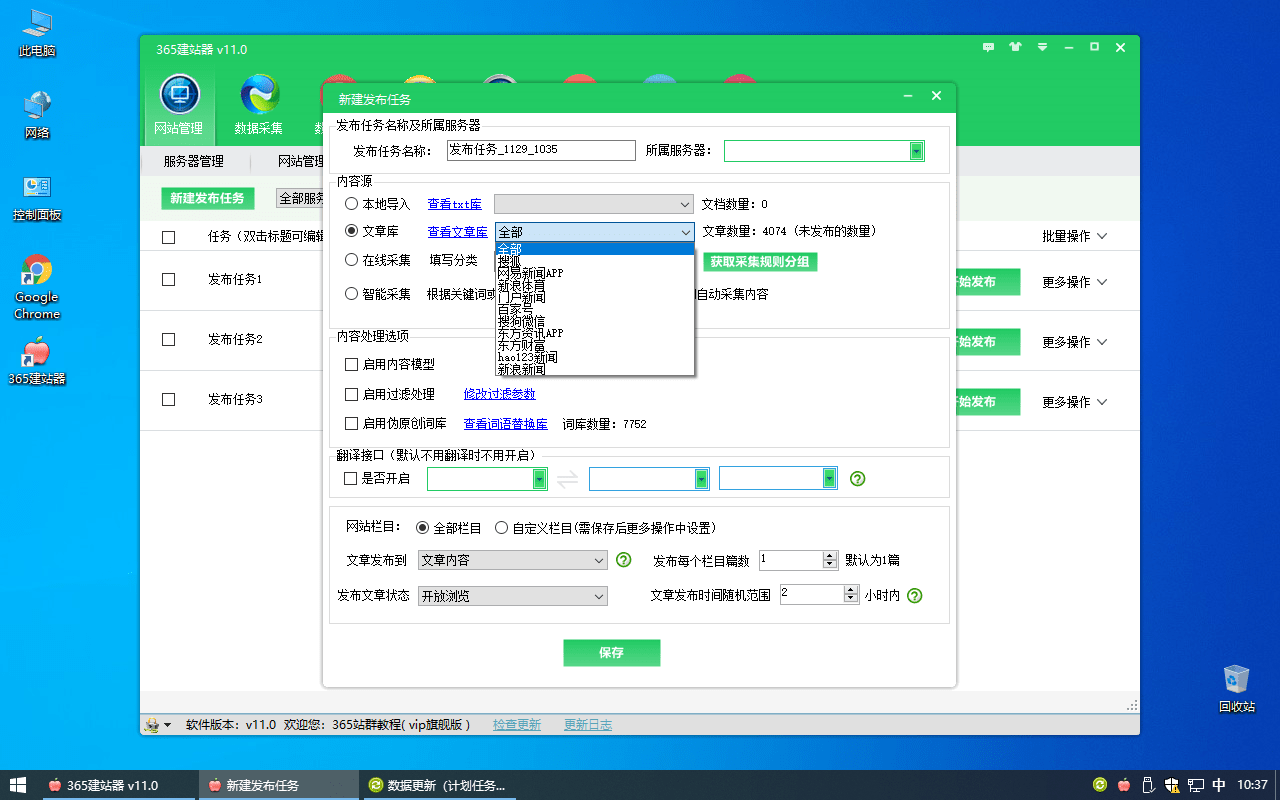The width and height of the screenshot is (1280, 800).
Task: Select the 智能采集 radio button
Action: (351, 294)
